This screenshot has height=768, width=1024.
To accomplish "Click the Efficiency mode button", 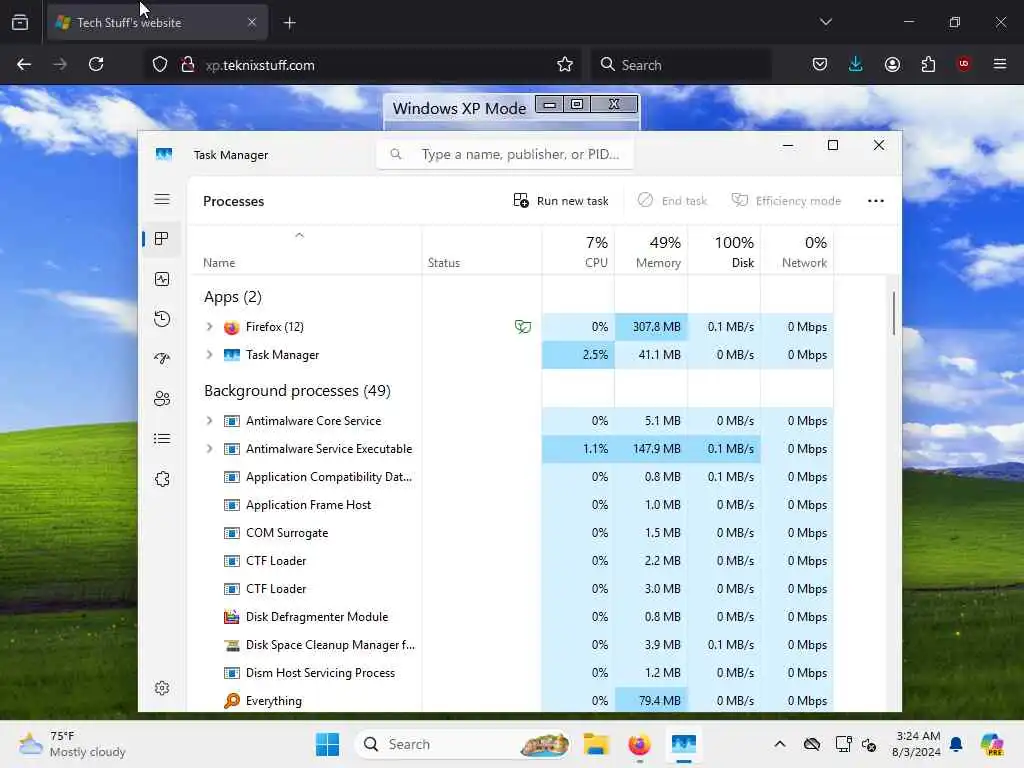I will 786,201.
